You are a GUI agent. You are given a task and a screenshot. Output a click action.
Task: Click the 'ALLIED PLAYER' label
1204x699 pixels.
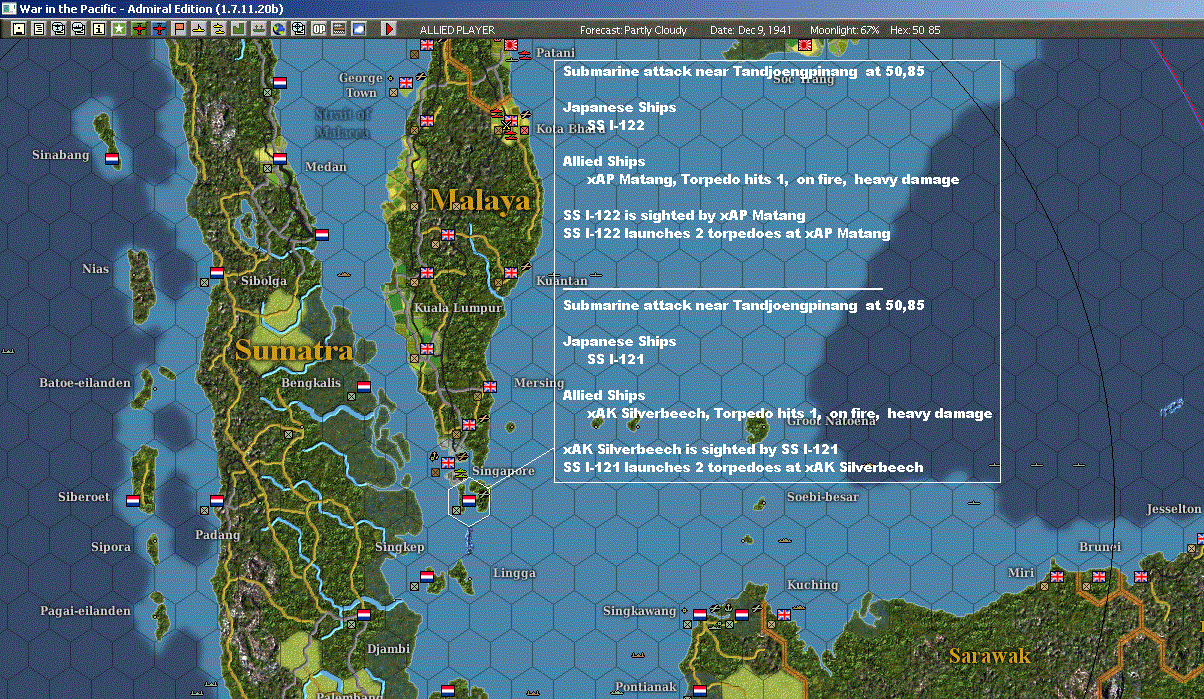click(457, 30)
